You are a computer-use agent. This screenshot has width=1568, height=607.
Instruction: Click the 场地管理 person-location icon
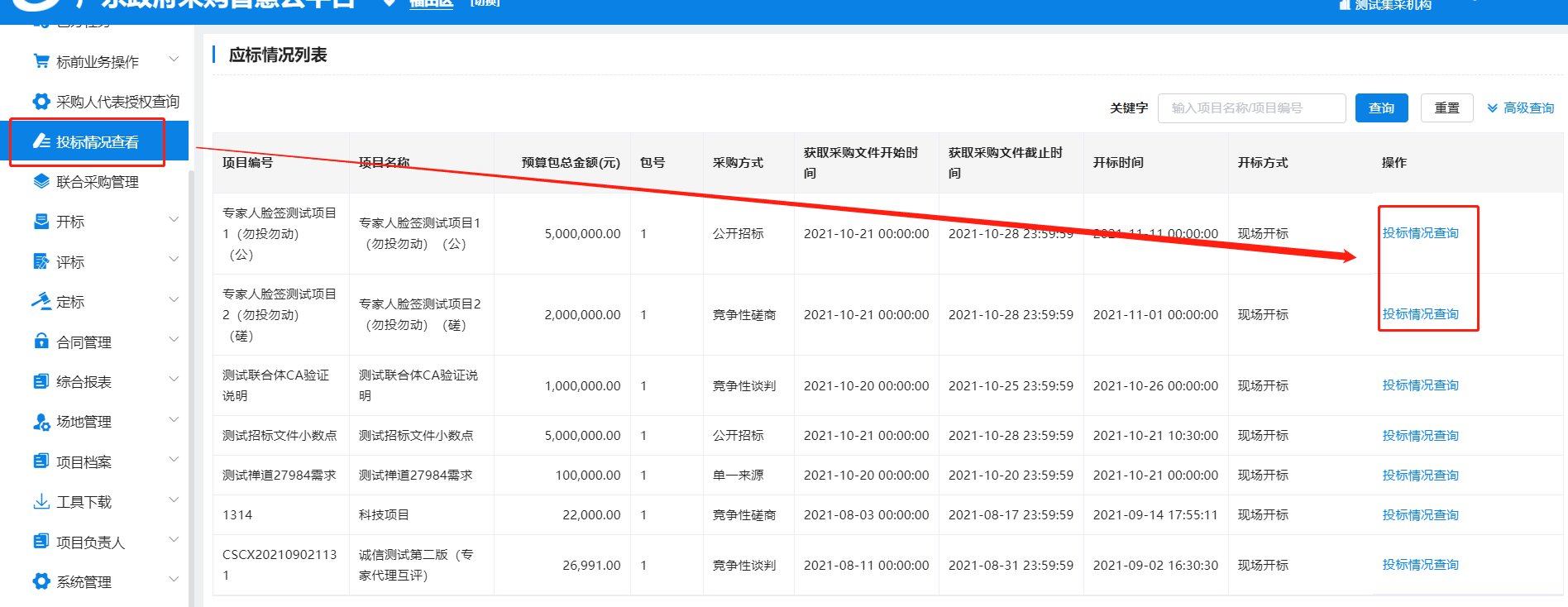pyautogui.click(x=41, y=422)
